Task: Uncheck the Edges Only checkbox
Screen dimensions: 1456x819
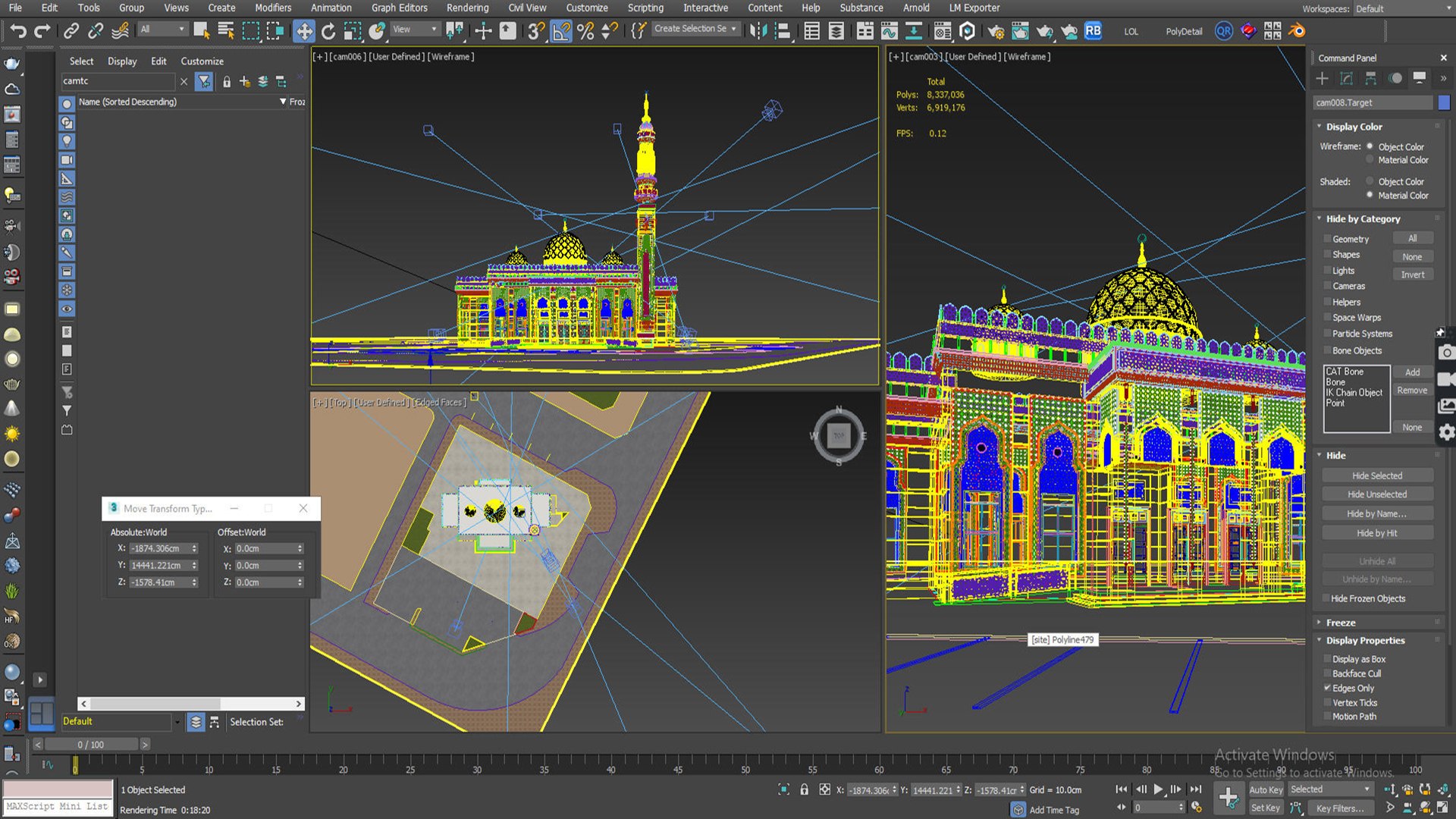Action: coord(1327,688)
